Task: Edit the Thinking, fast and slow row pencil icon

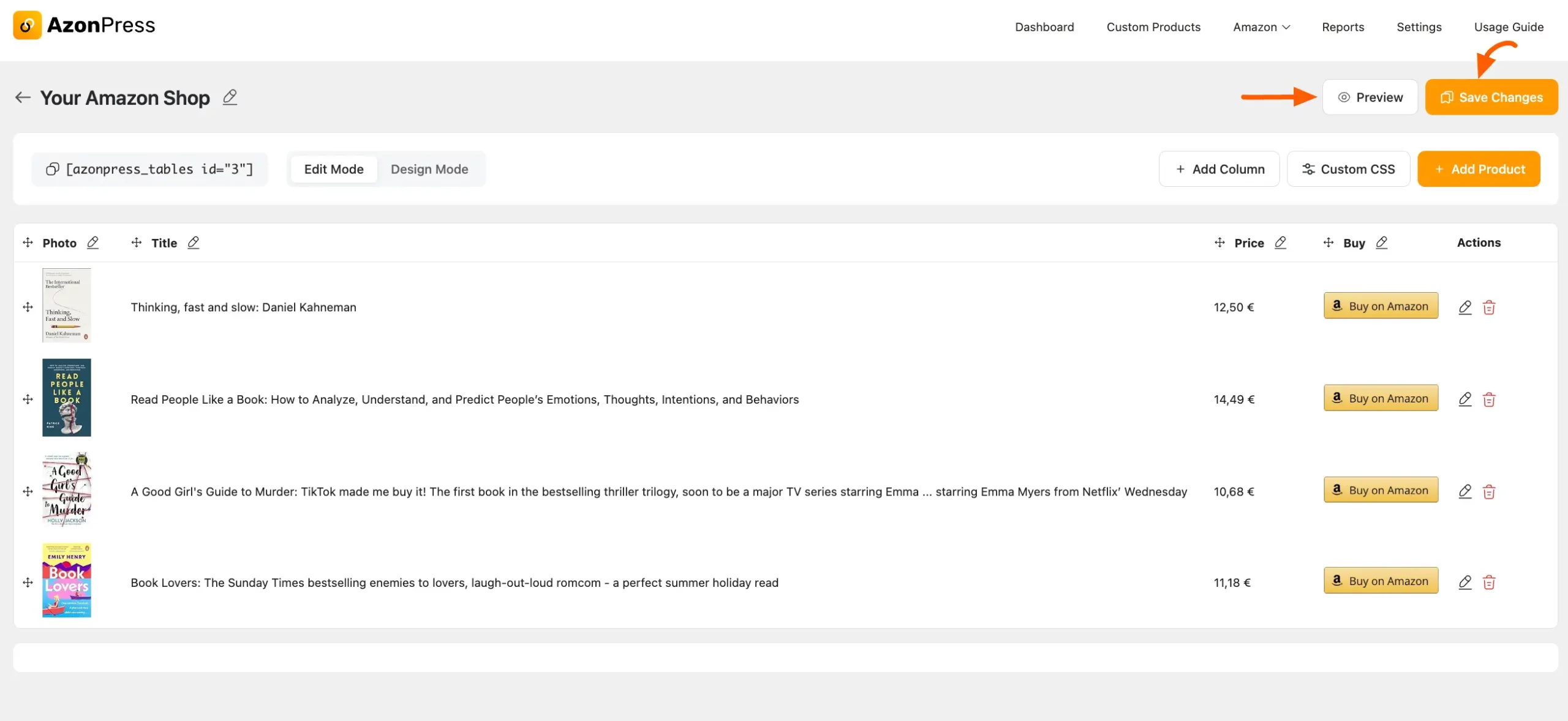Action: (1465, 307)
